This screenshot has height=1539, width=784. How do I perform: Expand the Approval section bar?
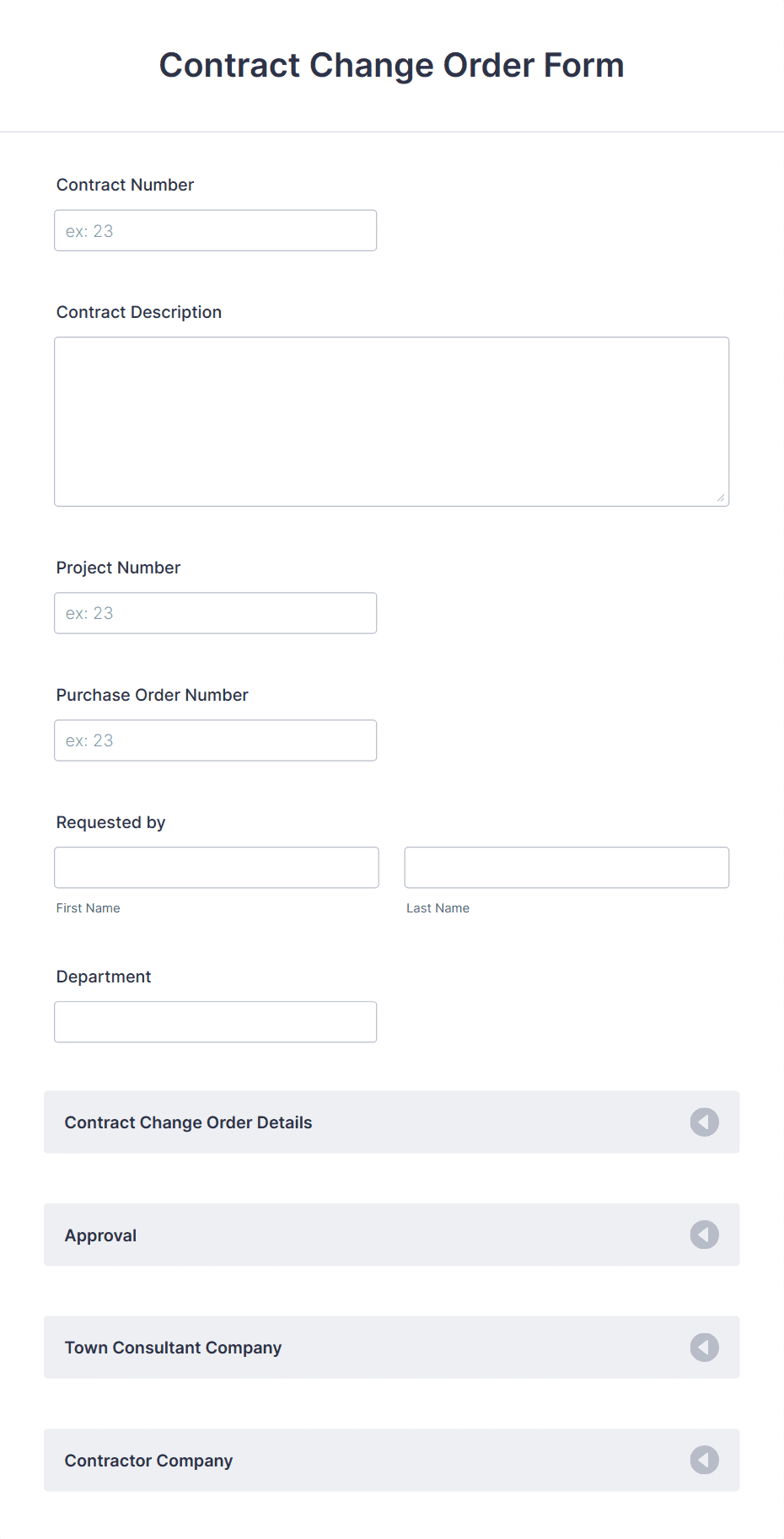point(392,1235)
